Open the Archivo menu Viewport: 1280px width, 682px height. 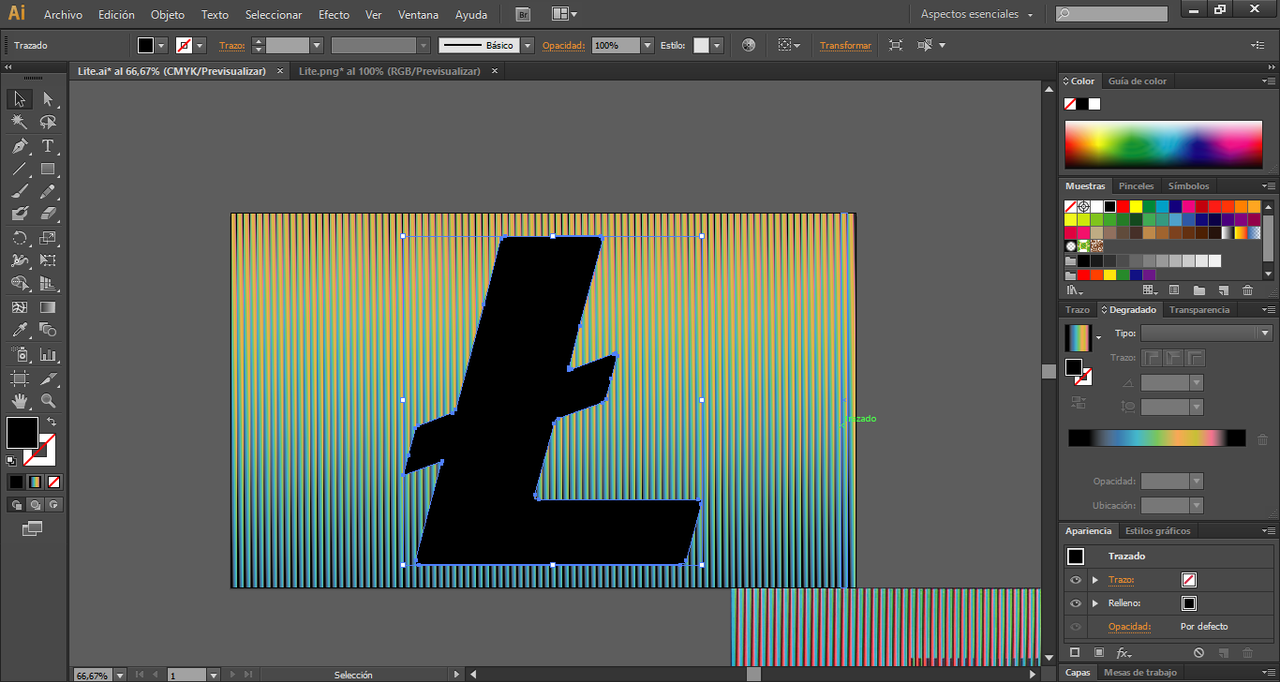63,15
